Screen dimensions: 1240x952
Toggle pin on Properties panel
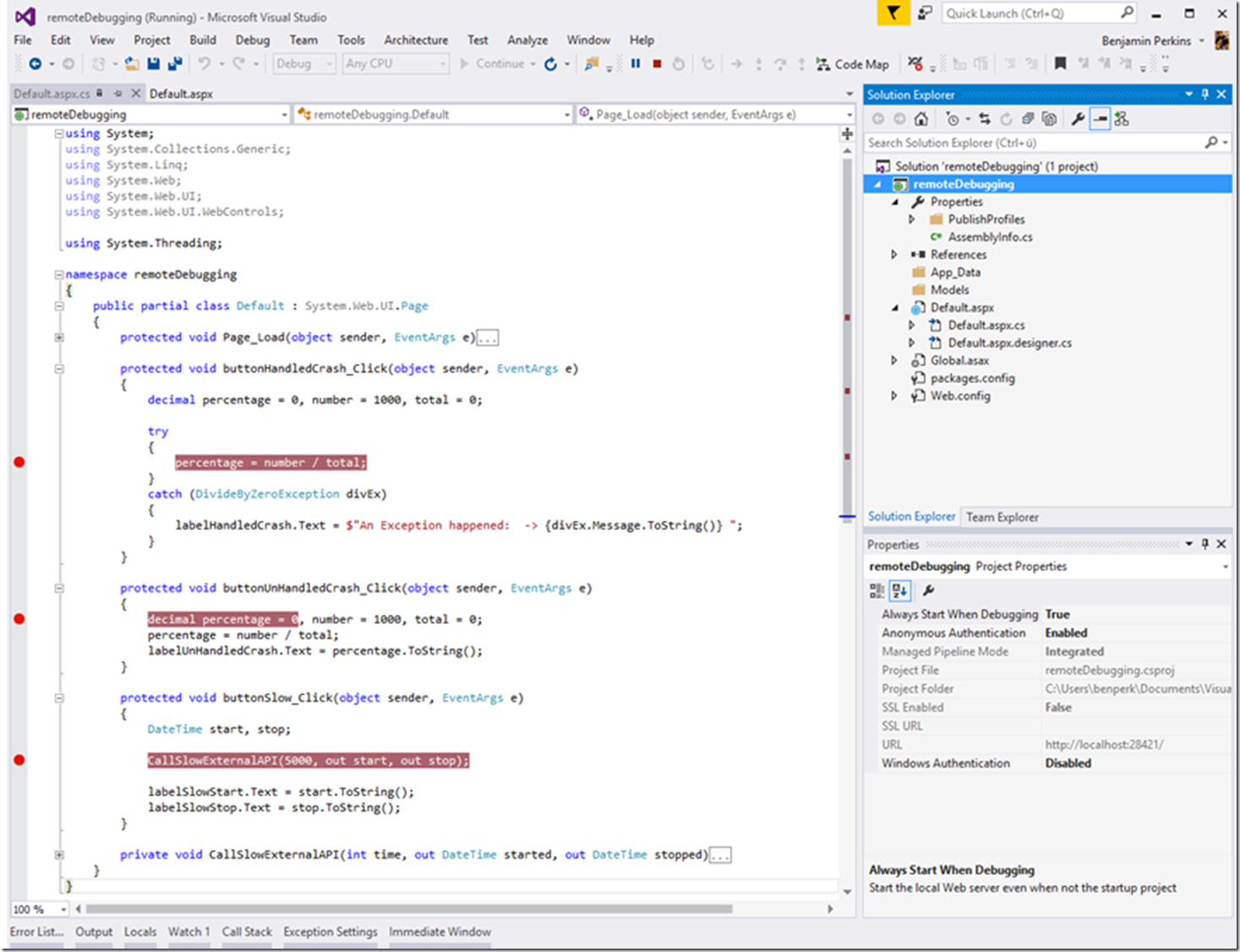(x=1205, y=544)
